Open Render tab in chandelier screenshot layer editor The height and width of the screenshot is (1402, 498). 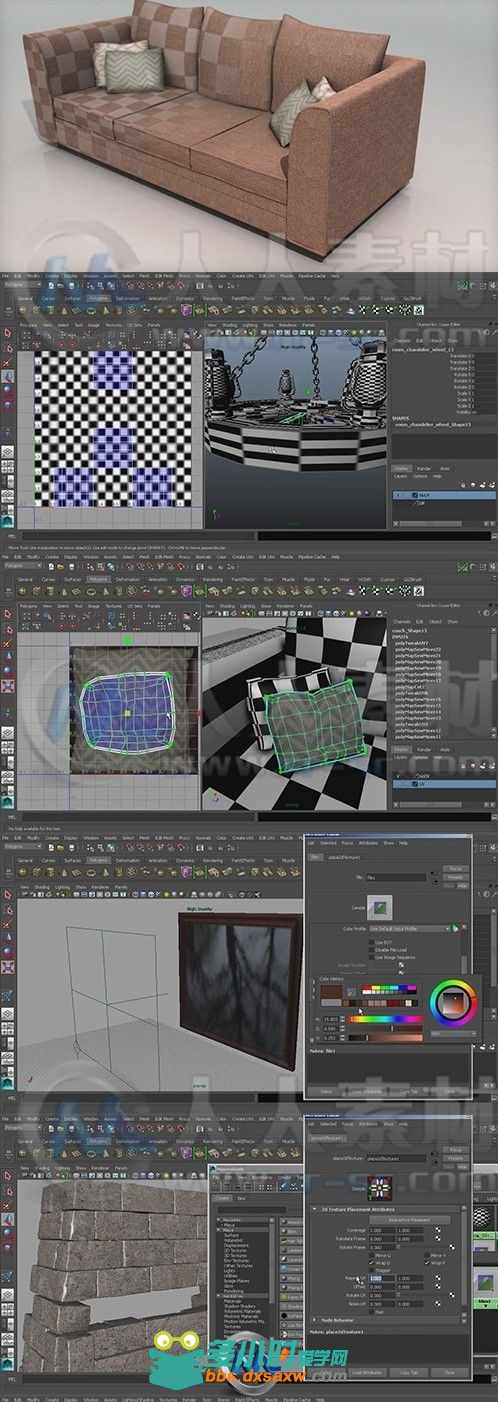coord(424,468)
